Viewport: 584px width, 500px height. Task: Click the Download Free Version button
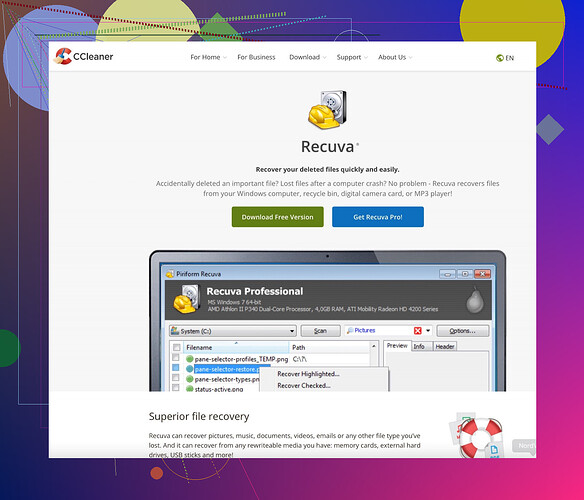pyautogui.click(x=277, y=217)
